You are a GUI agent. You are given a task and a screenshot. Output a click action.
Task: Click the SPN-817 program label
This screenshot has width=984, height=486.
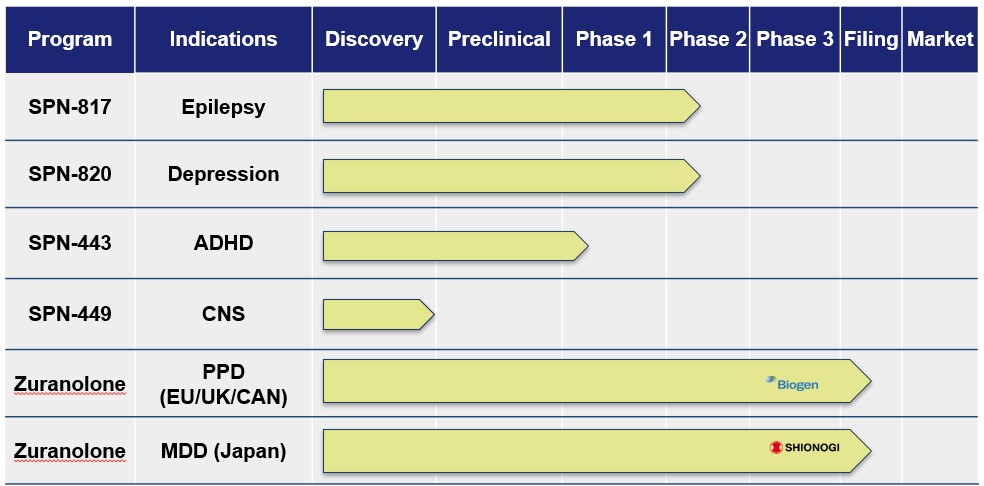point(70,106)
